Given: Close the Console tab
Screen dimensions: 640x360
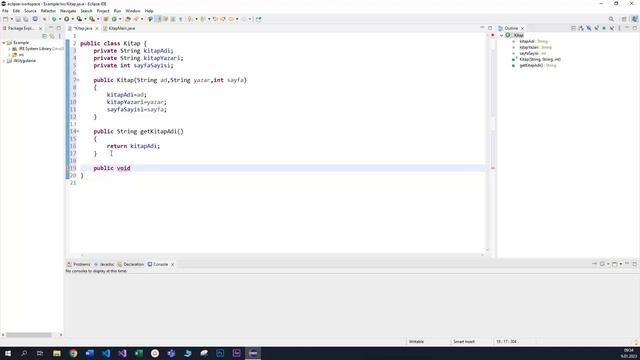Looking at the screenshot, I should [x=173, y=264].
